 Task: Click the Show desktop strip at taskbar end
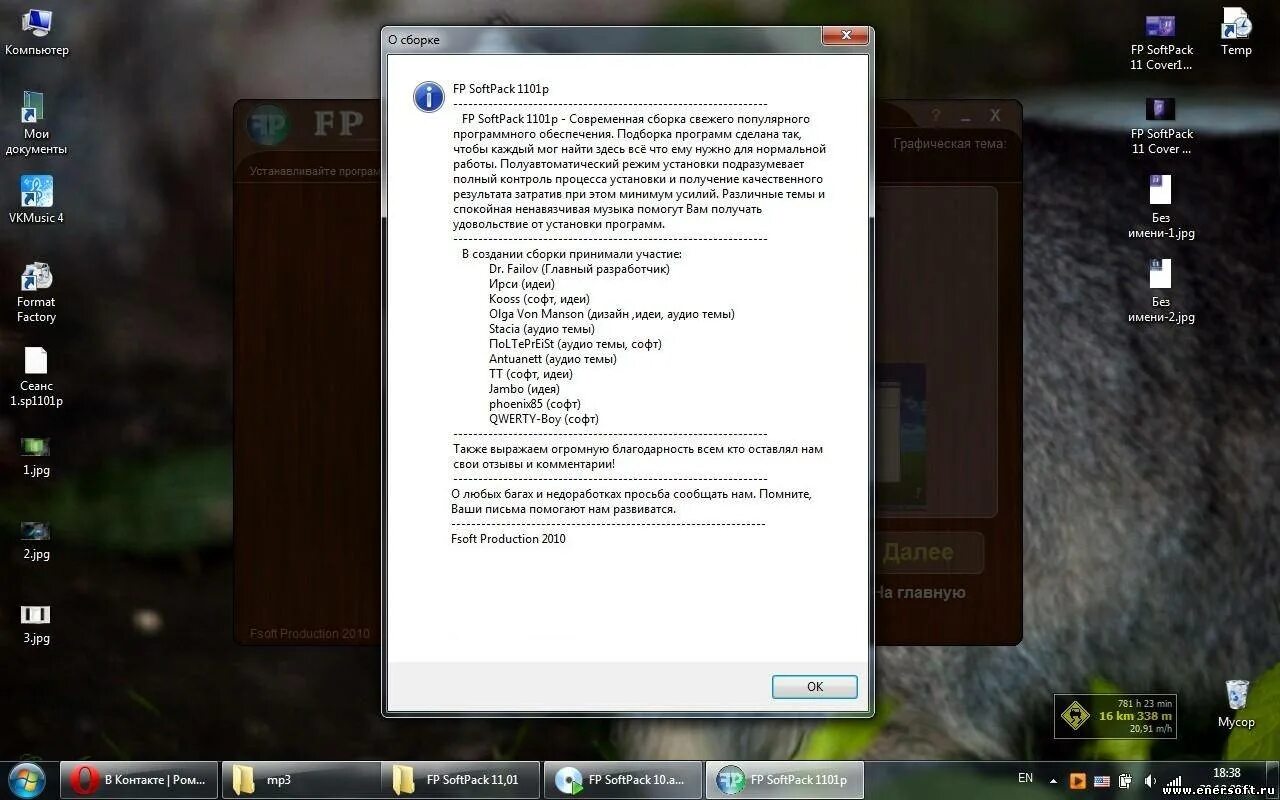click(x=1273, y=780)
